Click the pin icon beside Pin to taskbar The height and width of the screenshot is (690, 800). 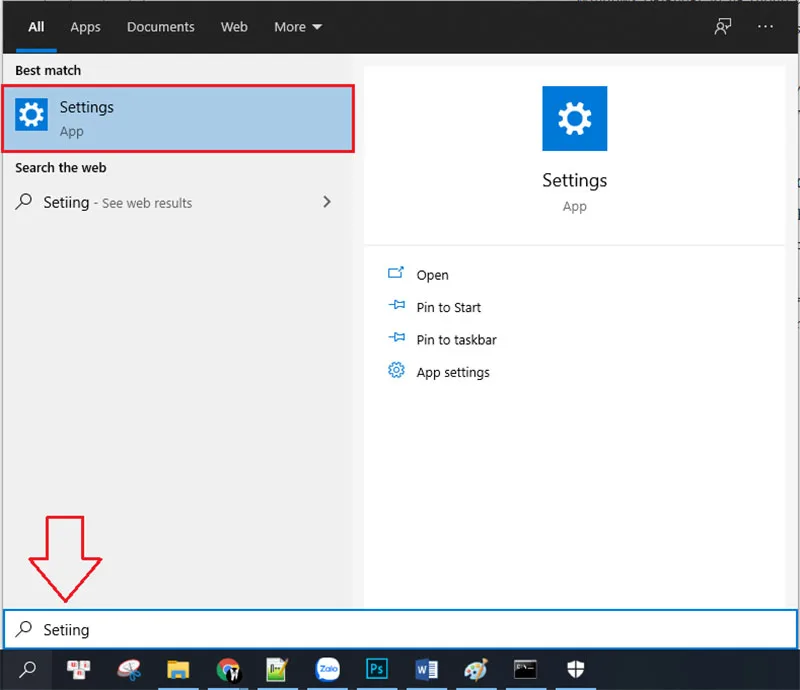pos(396,338)
